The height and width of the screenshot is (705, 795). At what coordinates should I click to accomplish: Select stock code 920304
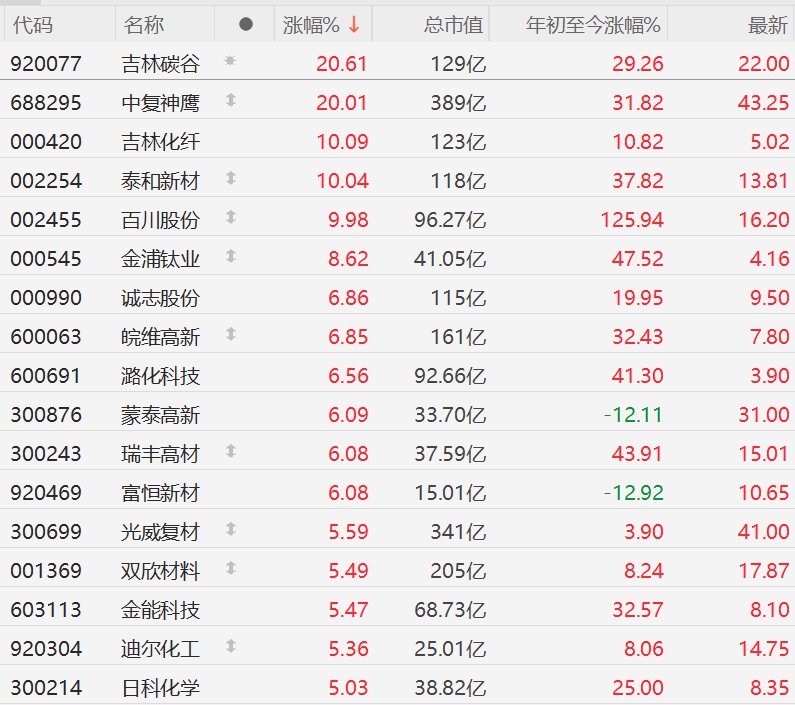click(46, 650)
